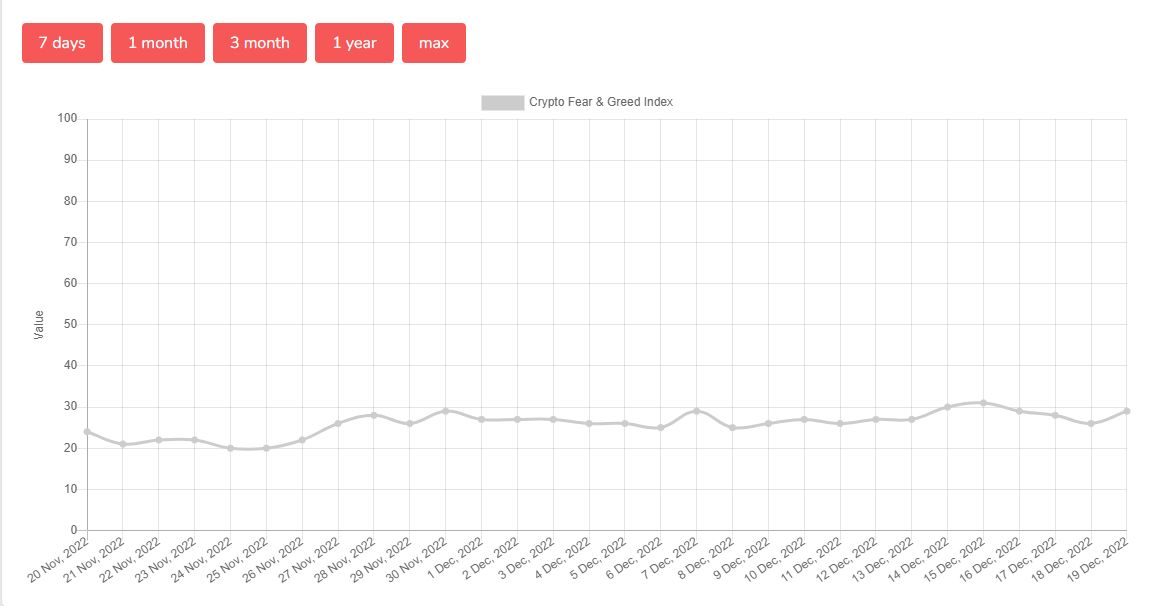Click the 21 Nov, 2022 data point
The width and height of the screenshot is (1150, 606).
point(123,444)
